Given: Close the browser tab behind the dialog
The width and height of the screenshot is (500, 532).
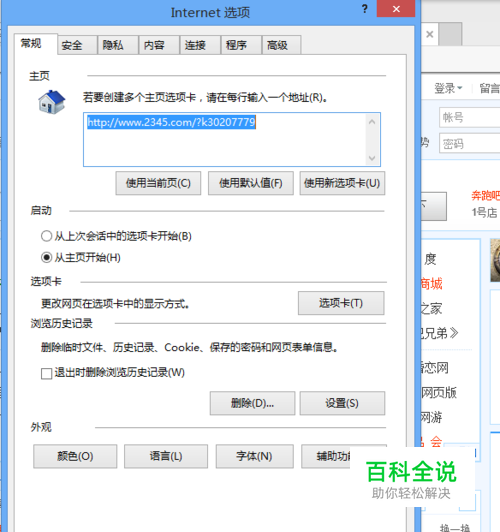Looking at the screenshot, I should [x=430, y=34].
